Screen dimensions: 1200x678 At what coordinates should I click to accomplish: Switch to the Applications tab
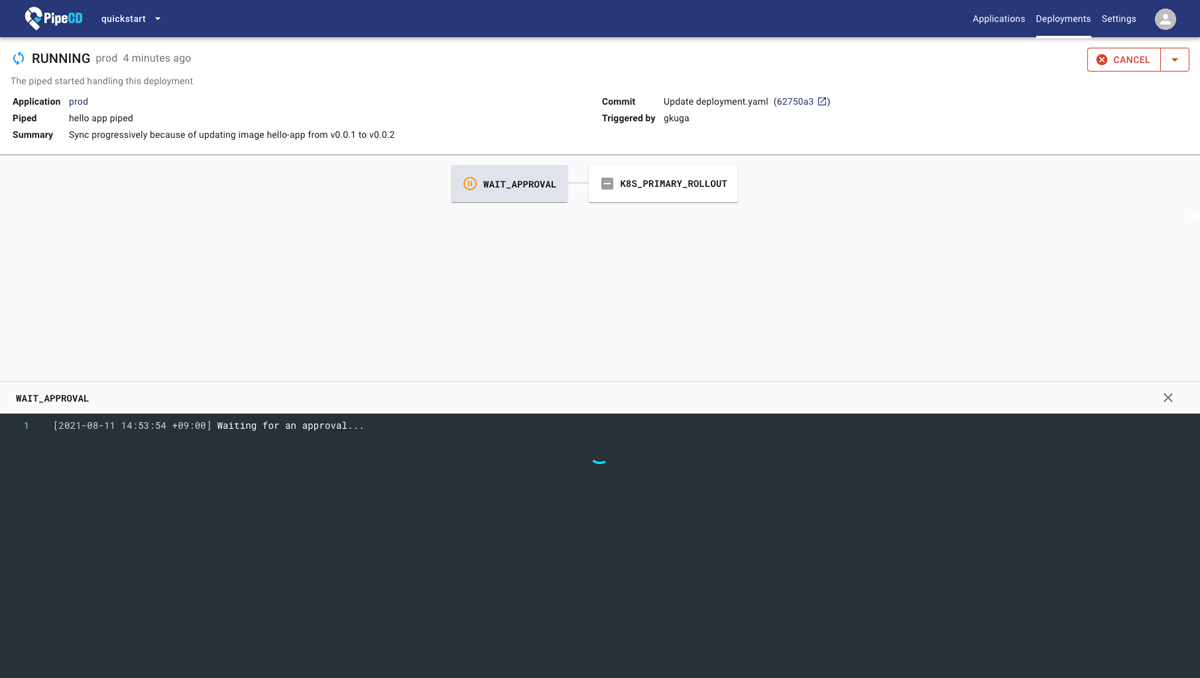point(998,18)
